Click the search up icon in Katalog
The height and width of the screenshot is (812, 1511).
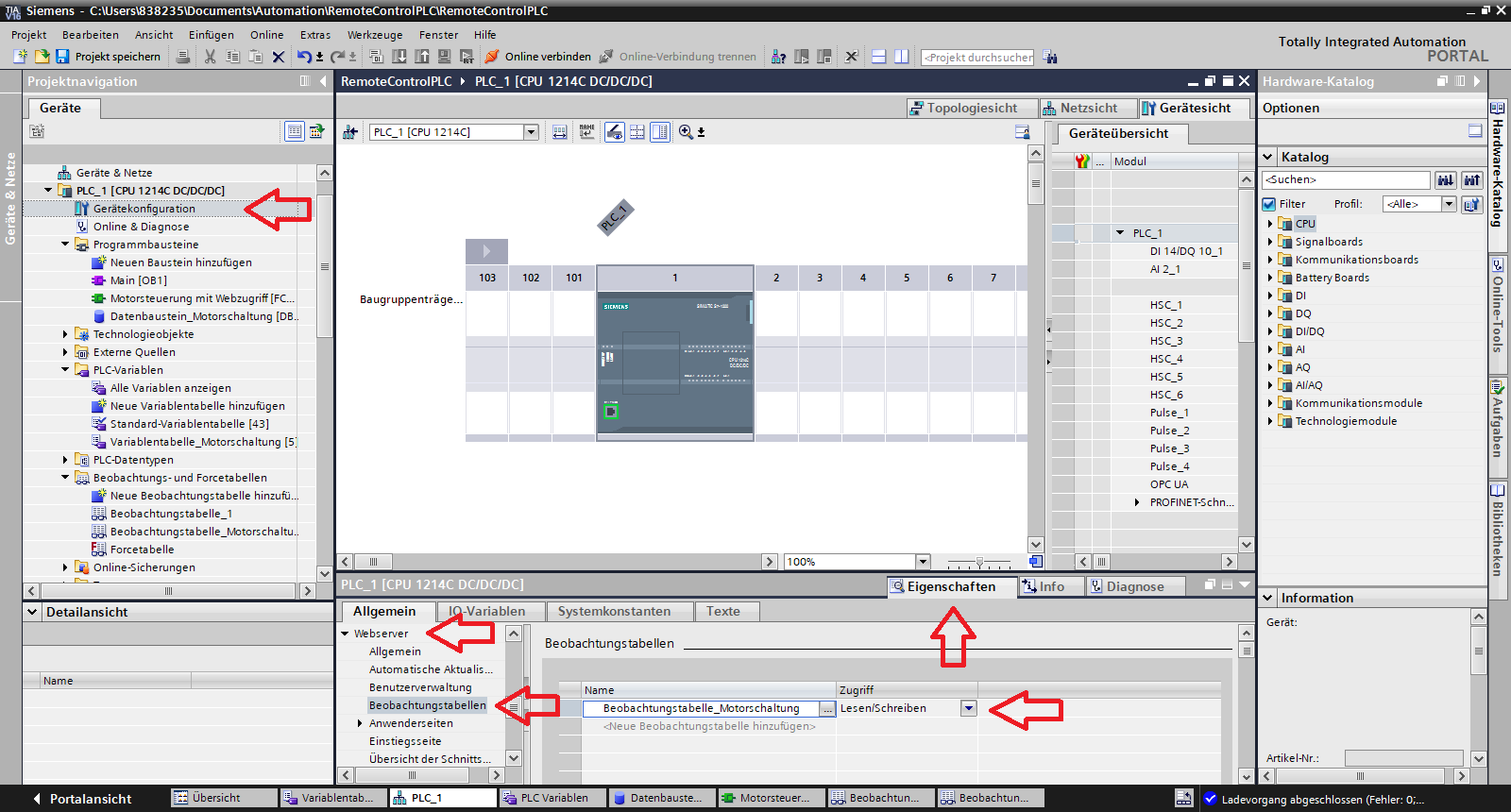click(x=1471, y=179)
